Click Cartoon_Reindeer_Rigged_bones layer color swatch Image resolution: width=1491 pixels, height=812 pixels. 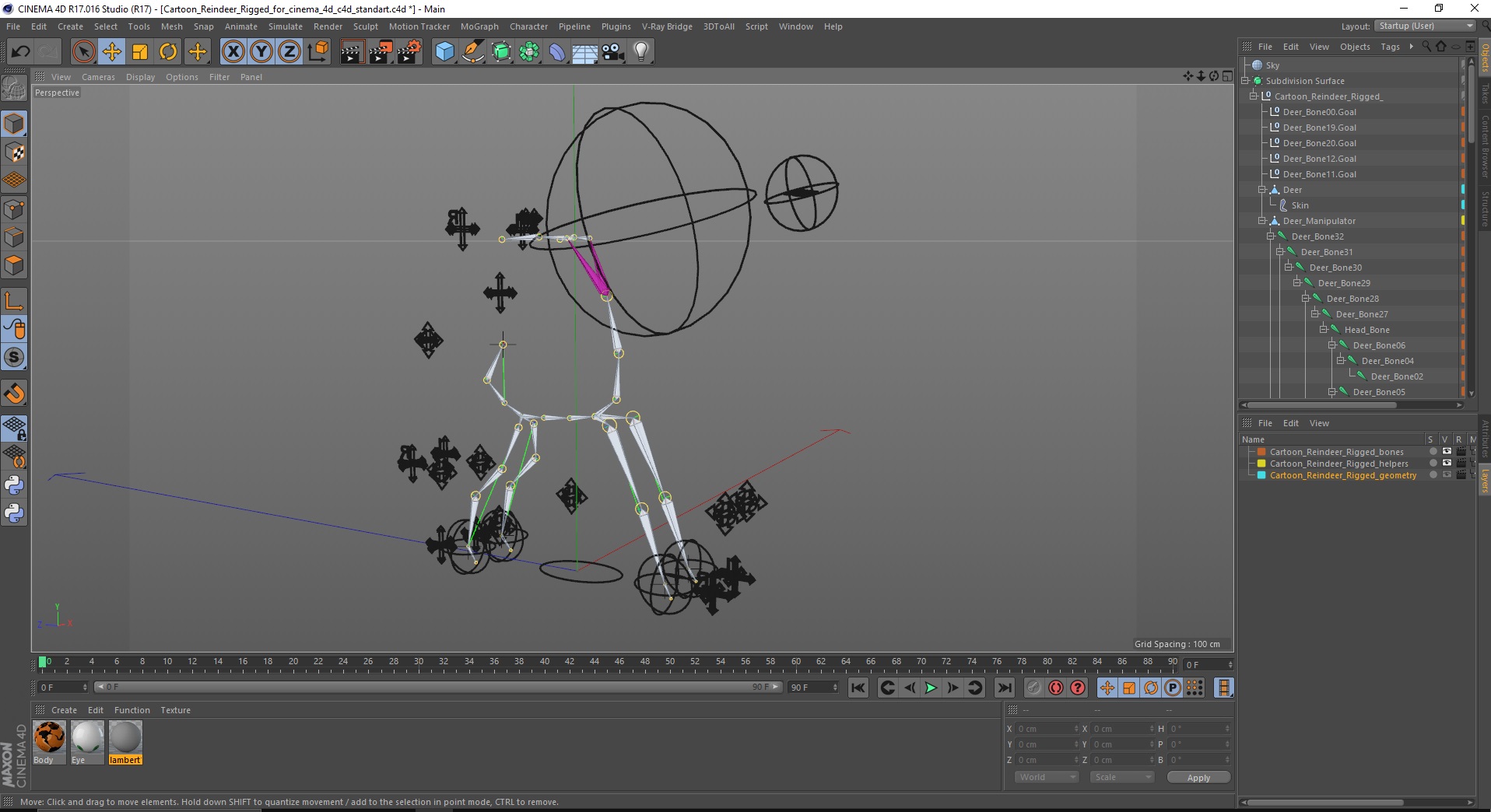point(1261,452)
